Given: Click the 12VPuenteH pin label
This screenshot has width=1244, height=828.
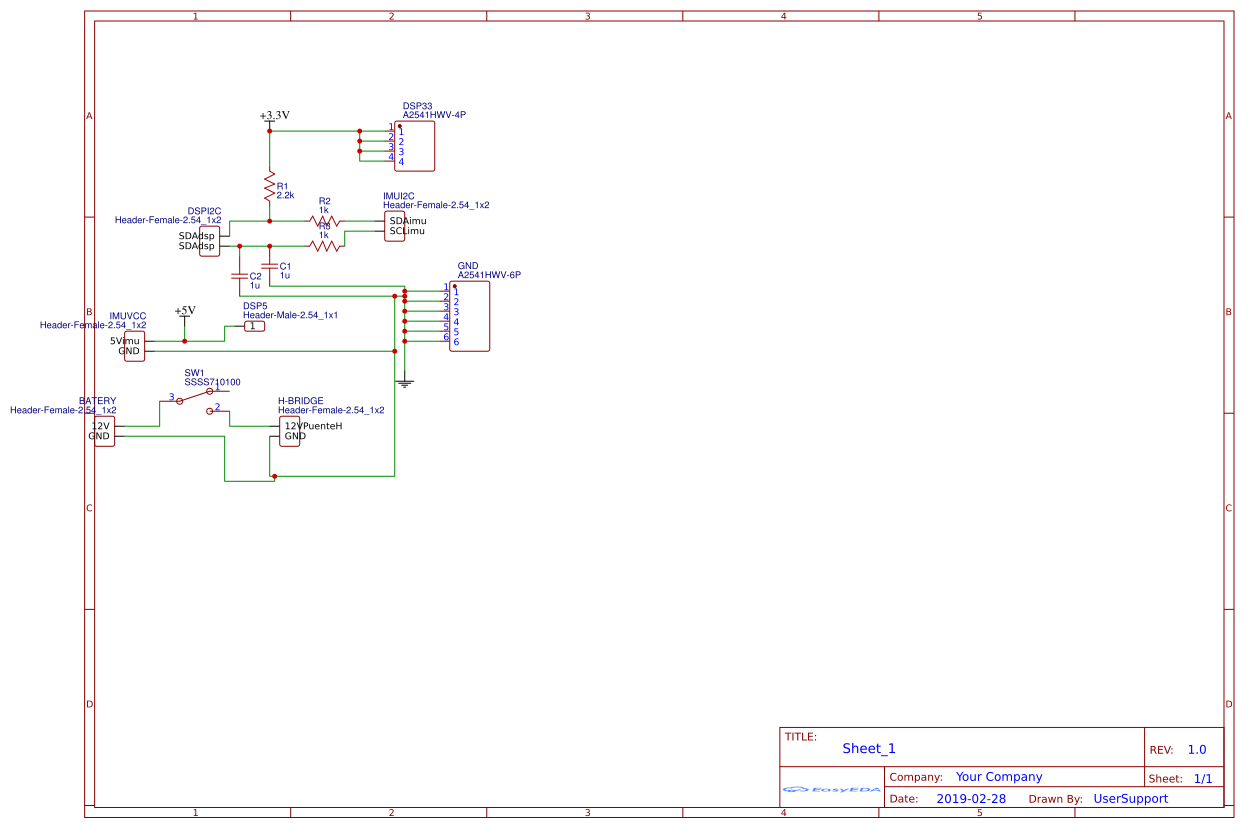Looking at the screenshot, I should point(314,426).
